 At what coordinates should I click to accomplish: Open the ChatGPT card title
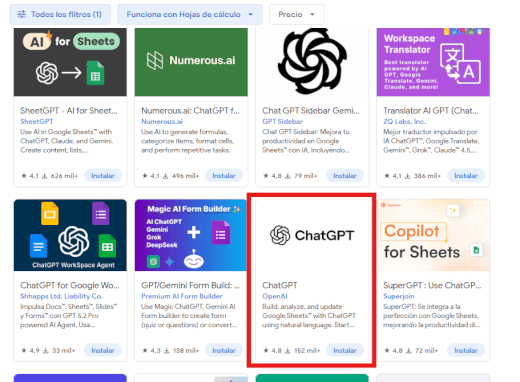(280, 285)
